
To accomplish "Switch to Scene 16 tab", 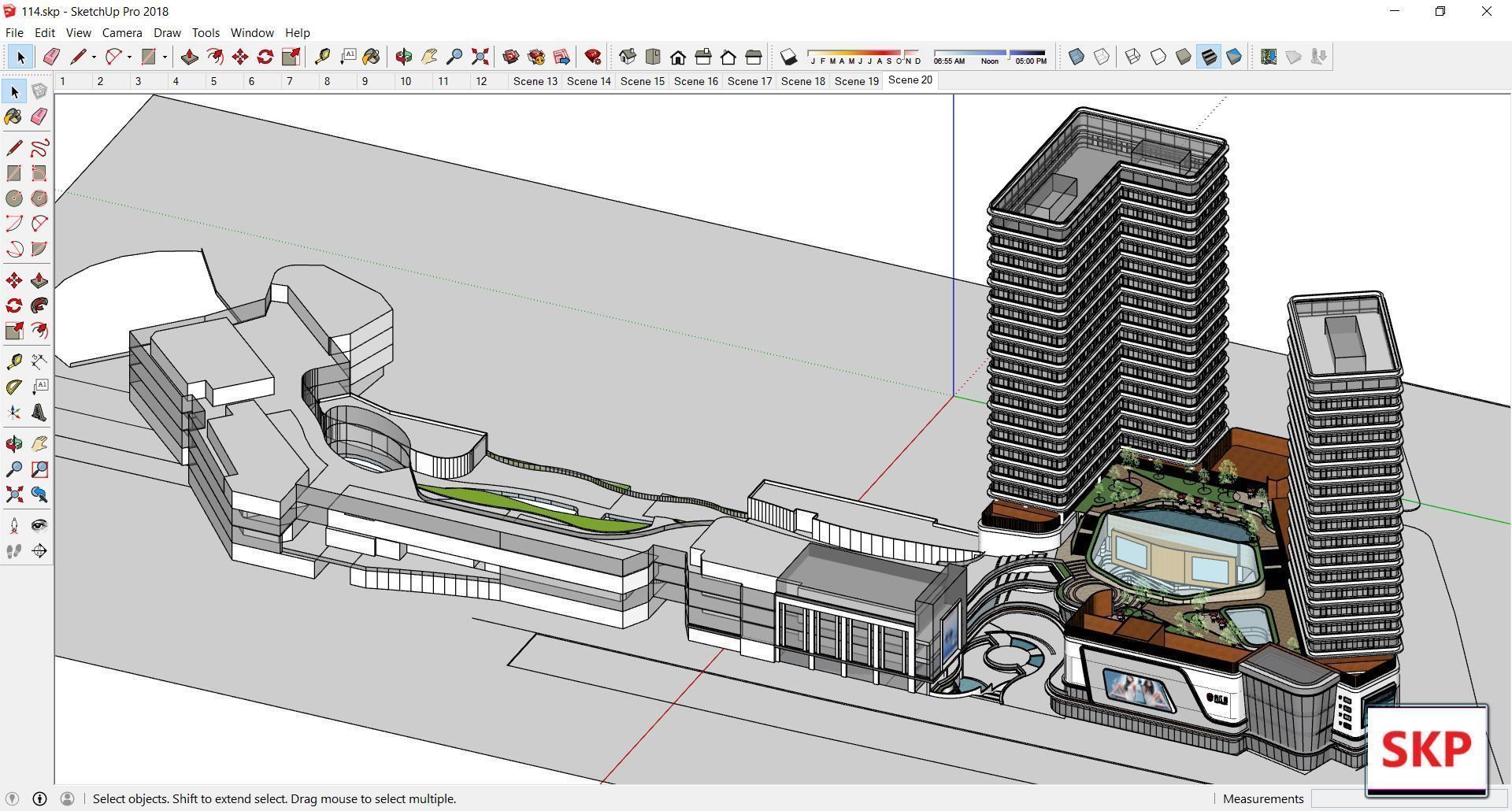I will tap(695, 81).
